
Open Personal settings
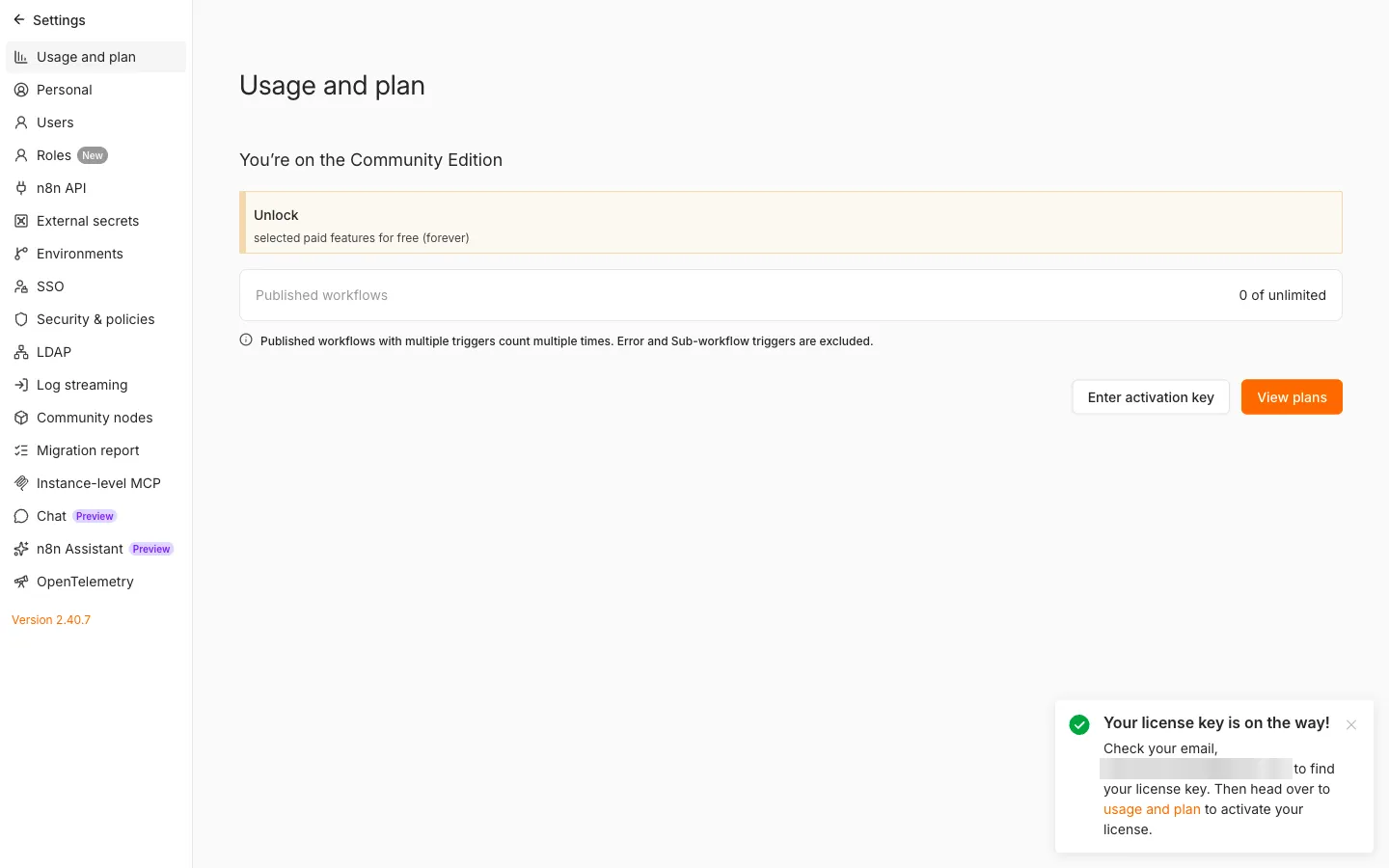(x=95, y=90)
